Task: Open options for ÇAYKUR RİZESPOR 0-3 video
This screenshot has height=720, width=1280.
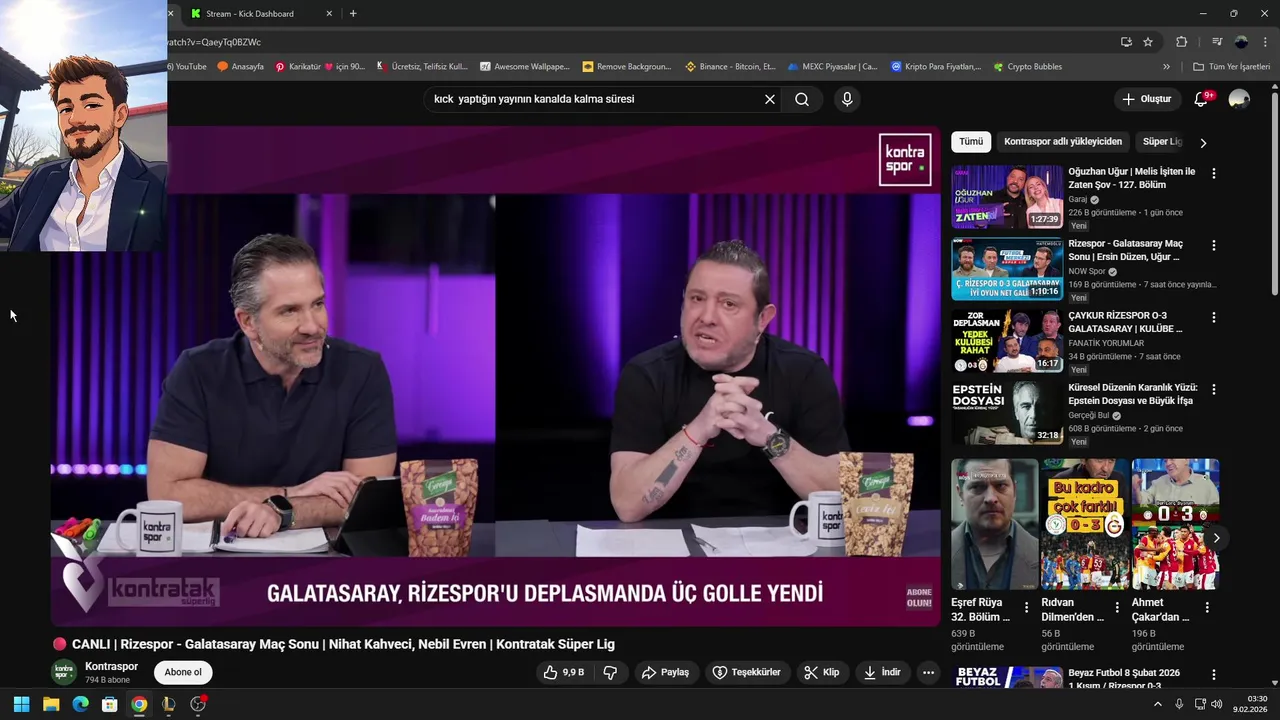Action: click(x=1214, y=317)
